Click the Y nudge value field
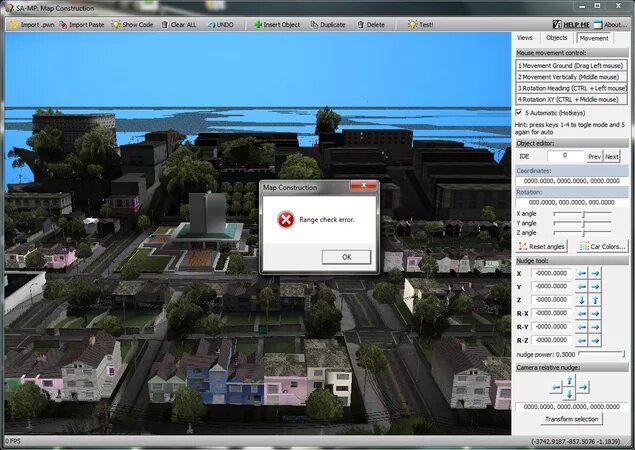The height and width of the screenshot is (450, 635). [x=552, y=286]
